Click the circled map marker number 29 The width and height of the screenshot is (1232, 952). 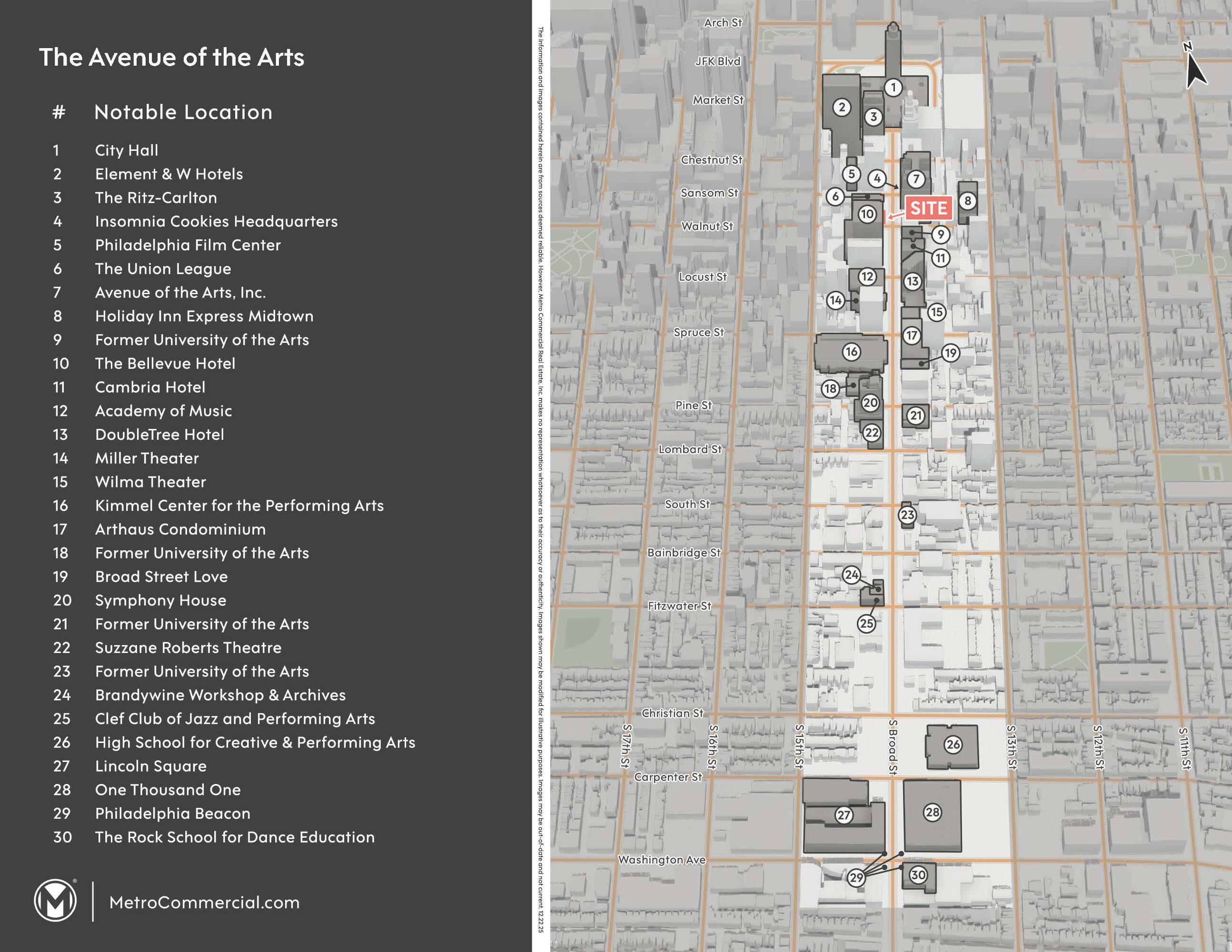[856, 878]
